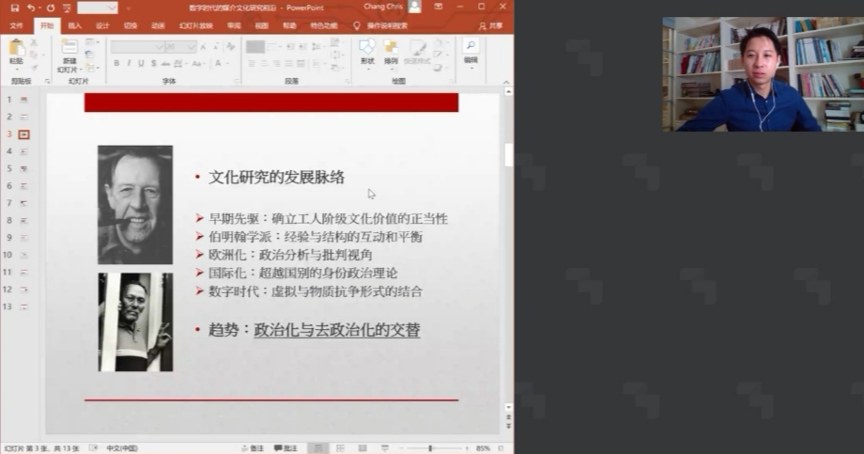
Task: Open the Shapes (形状) gallery
Action: click(x=367, y=50)
